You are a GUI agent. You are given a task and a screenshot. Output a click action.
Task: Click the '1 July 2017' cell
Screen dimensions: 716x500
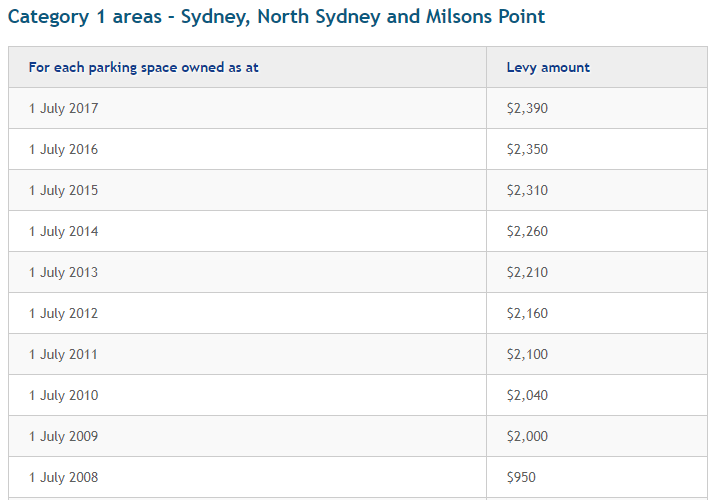coord(64,108)
